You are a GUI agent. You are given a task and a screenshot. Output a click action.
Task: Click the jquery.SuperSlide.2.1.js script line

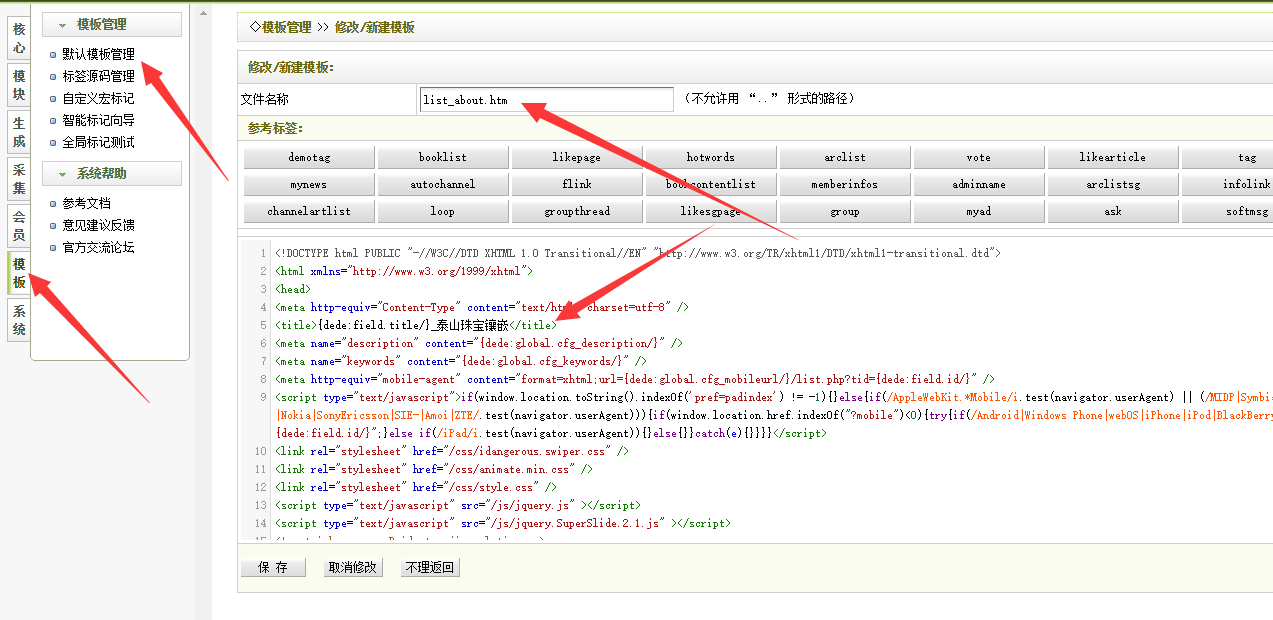503,523
